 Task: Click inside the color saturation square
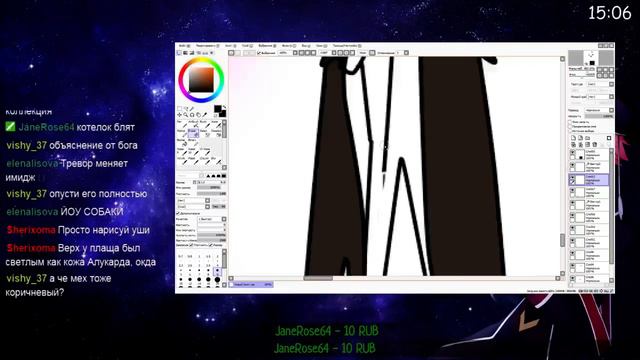tap(201, 80)
